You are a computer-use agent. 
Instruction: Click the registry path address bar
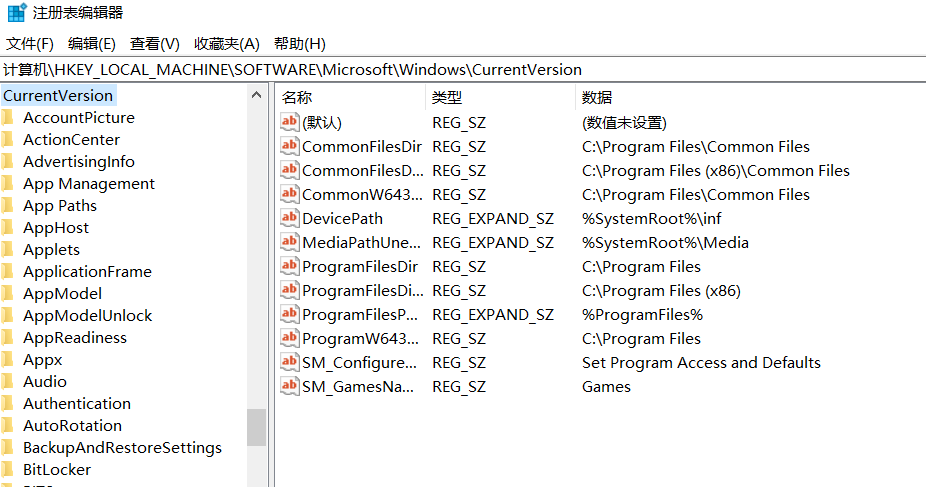point(463,70)
